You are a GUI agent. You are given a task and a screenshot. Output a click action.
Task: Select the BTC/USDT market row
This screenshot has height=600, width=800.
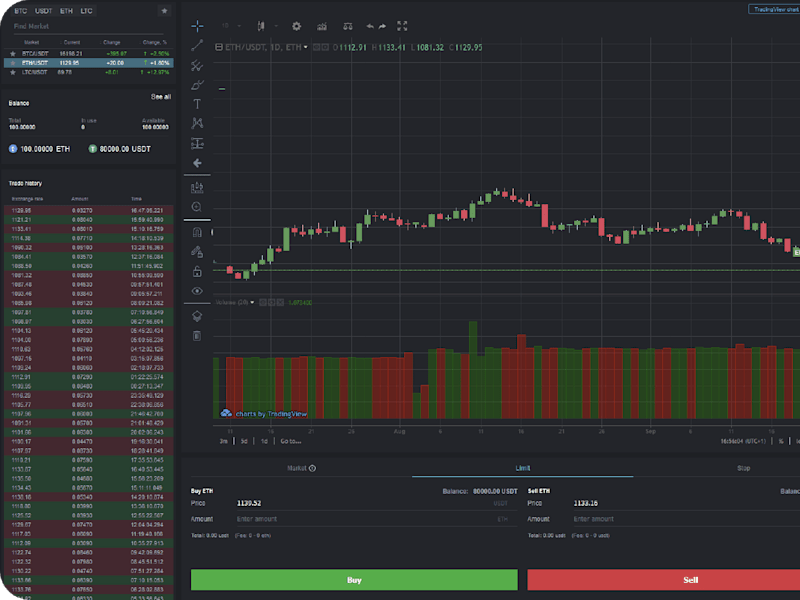(89, 54)
